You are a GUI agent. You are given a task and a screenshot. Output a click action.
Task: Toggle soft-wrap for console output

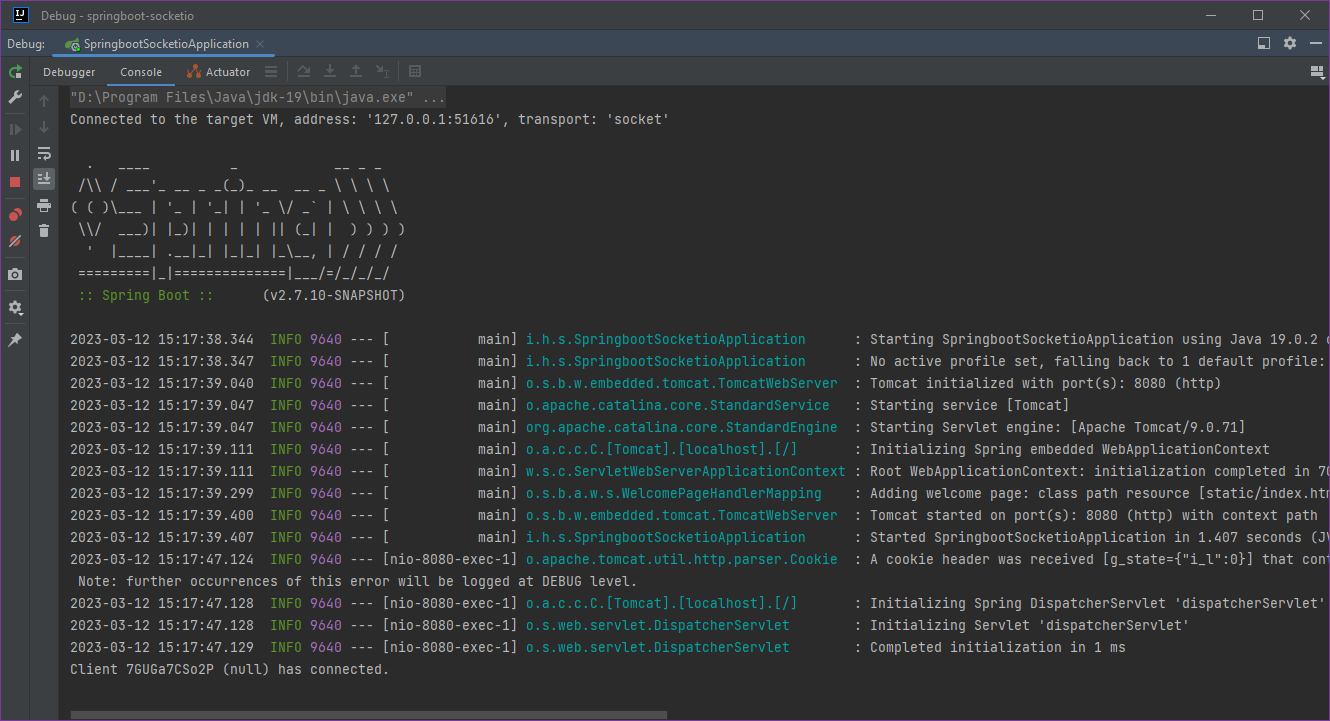click(x=44, y=154)
